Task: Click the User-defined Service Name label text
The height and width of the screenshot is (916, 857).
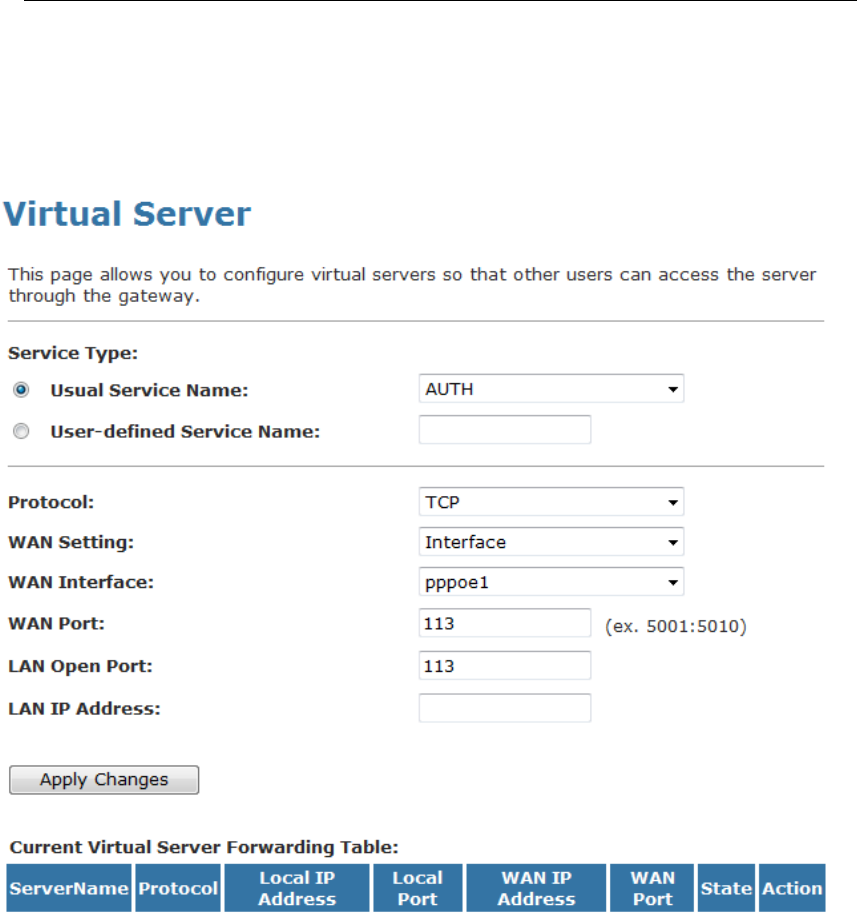Action: [185, 432]
